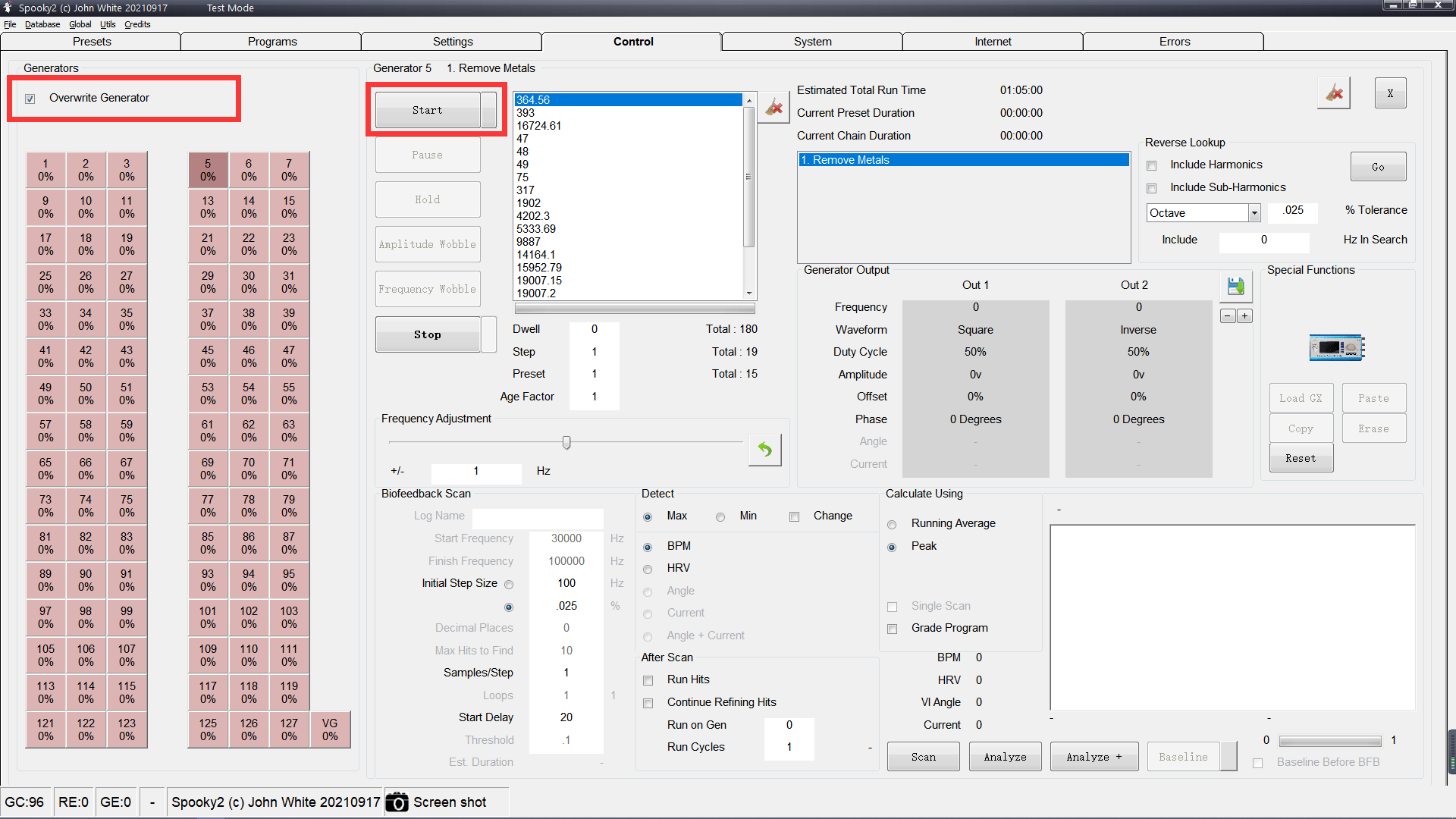Click the Scan button

click(x=923, y=757)
